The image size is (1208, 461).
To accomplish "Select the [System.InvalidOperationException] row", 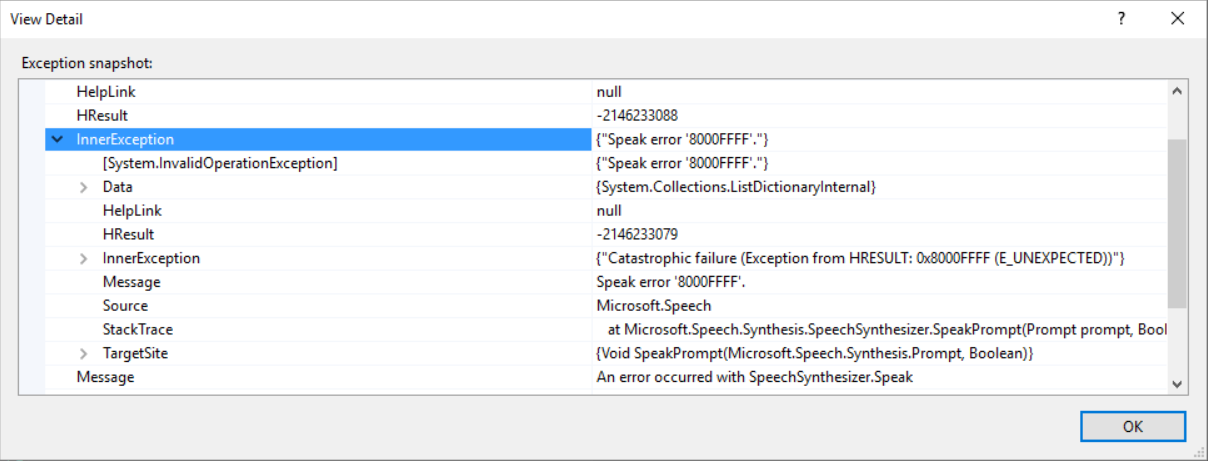I will [x=606, y=163].
